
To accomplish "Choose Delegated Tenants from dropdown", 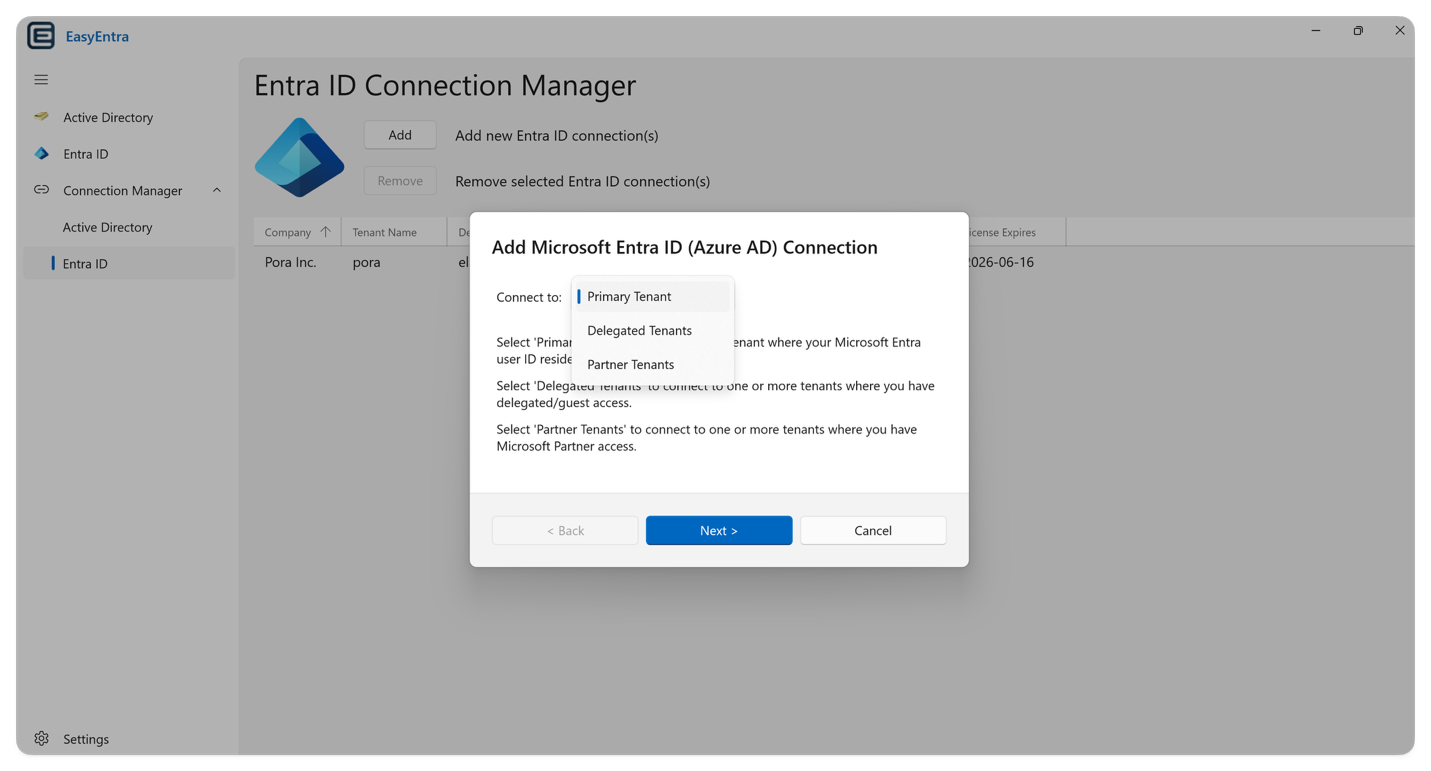I will (x=653, y=330).
